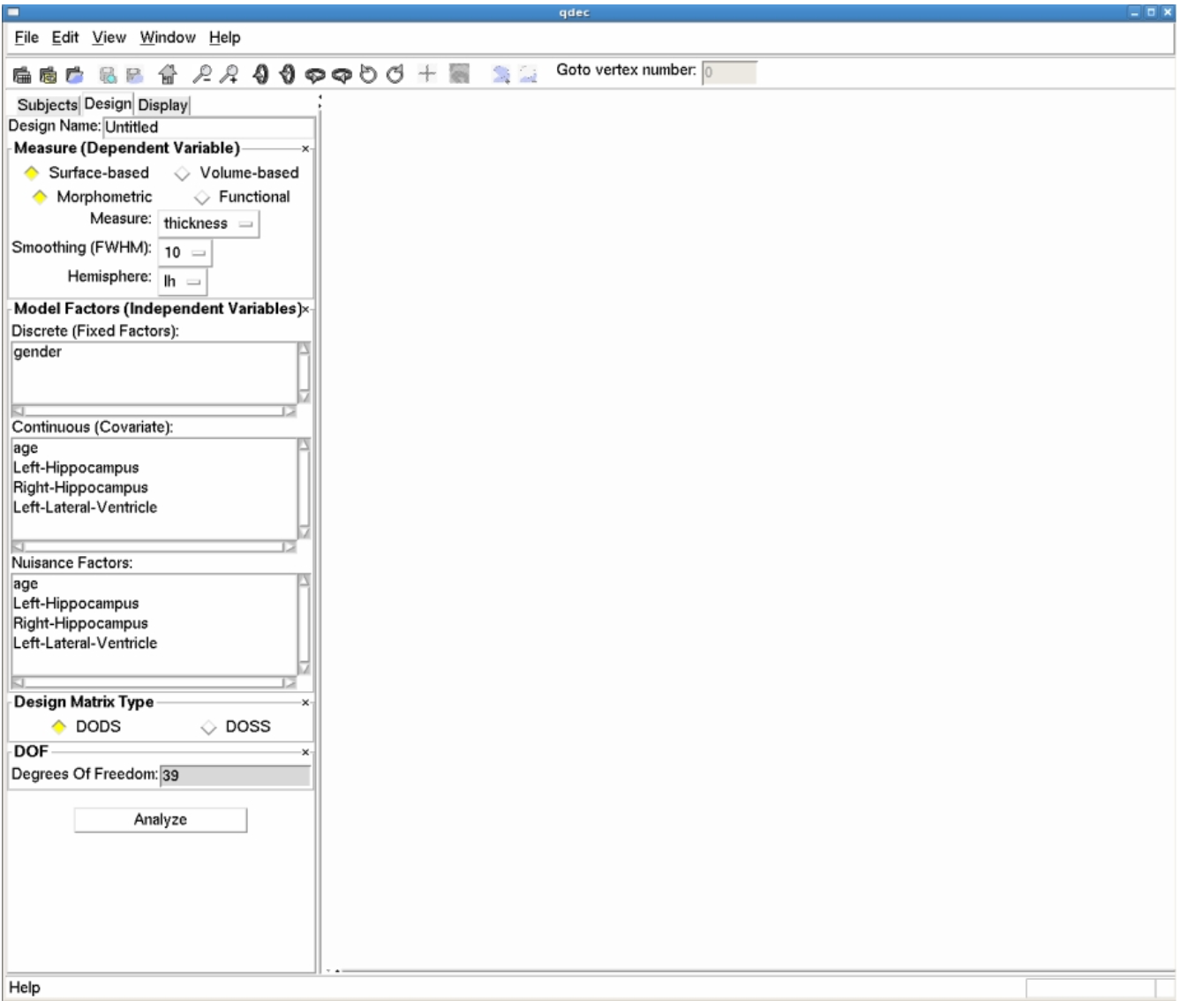Select Left-Hippocampus in the Continuous Covariate list
This screenshot has height=1008, width=1181.
[x=76, y=468]
